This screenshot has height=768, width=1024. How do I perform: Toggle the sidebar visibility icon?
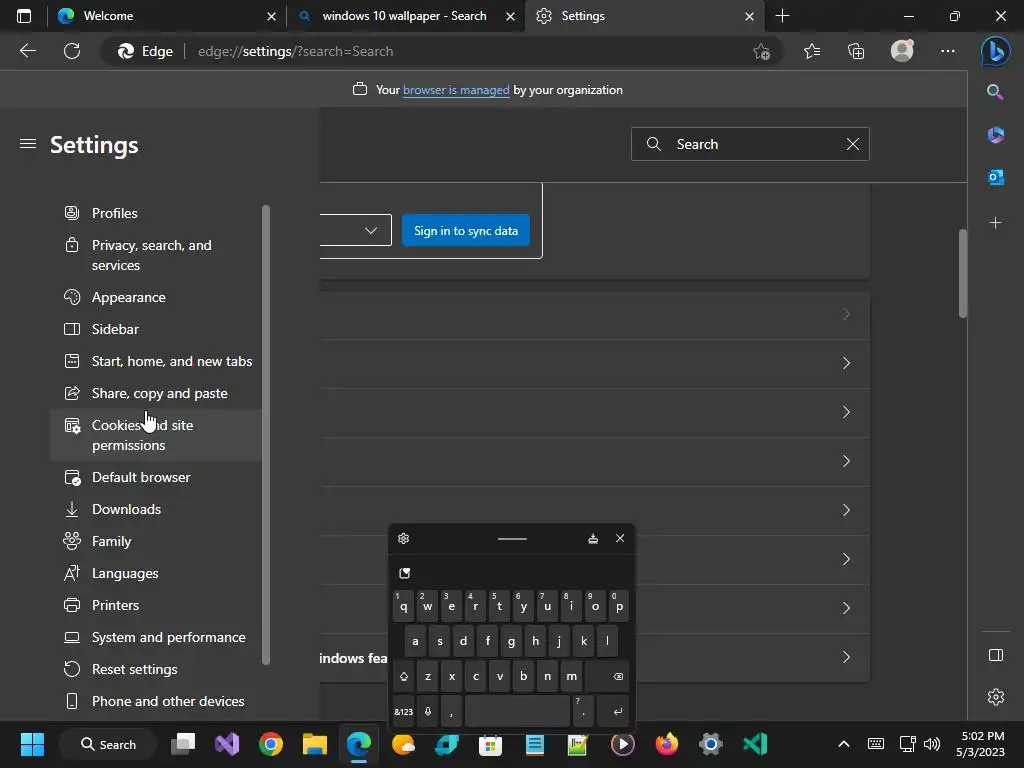coord(995,655)
